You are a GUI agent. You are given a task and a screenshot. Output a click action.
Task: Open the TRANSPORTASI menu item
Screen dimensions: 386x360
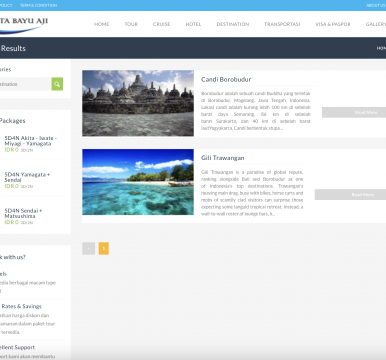282,24
